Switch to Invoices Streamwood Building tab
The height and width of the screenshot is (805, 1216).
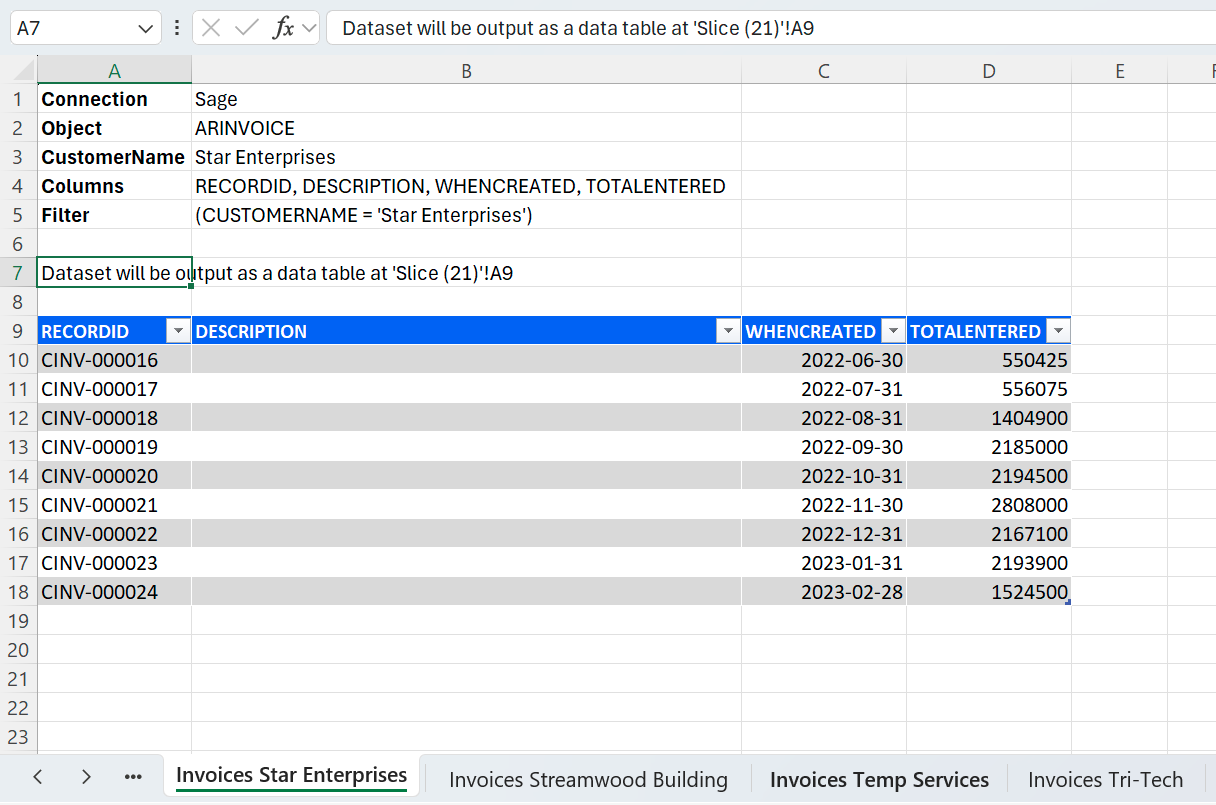(x=588, y=779)
